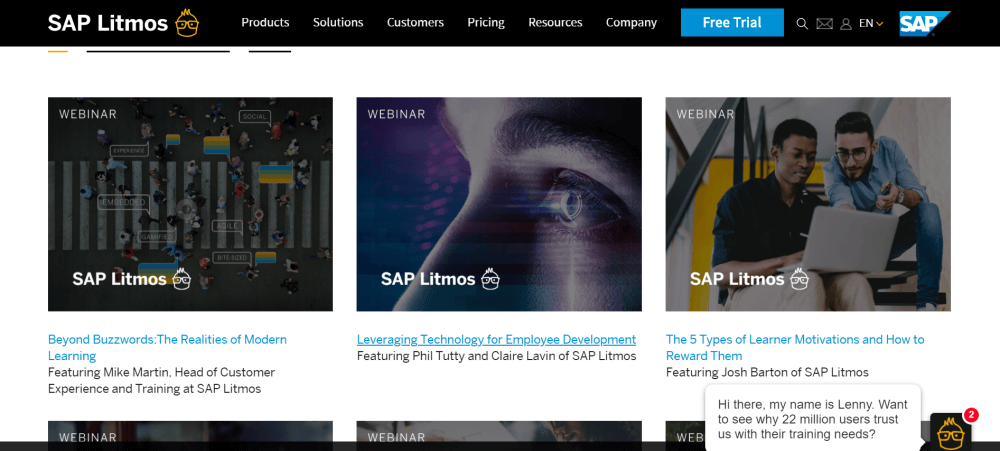Click the red chat notification badge
The image size is (1000, 451).
coord(971,415)
